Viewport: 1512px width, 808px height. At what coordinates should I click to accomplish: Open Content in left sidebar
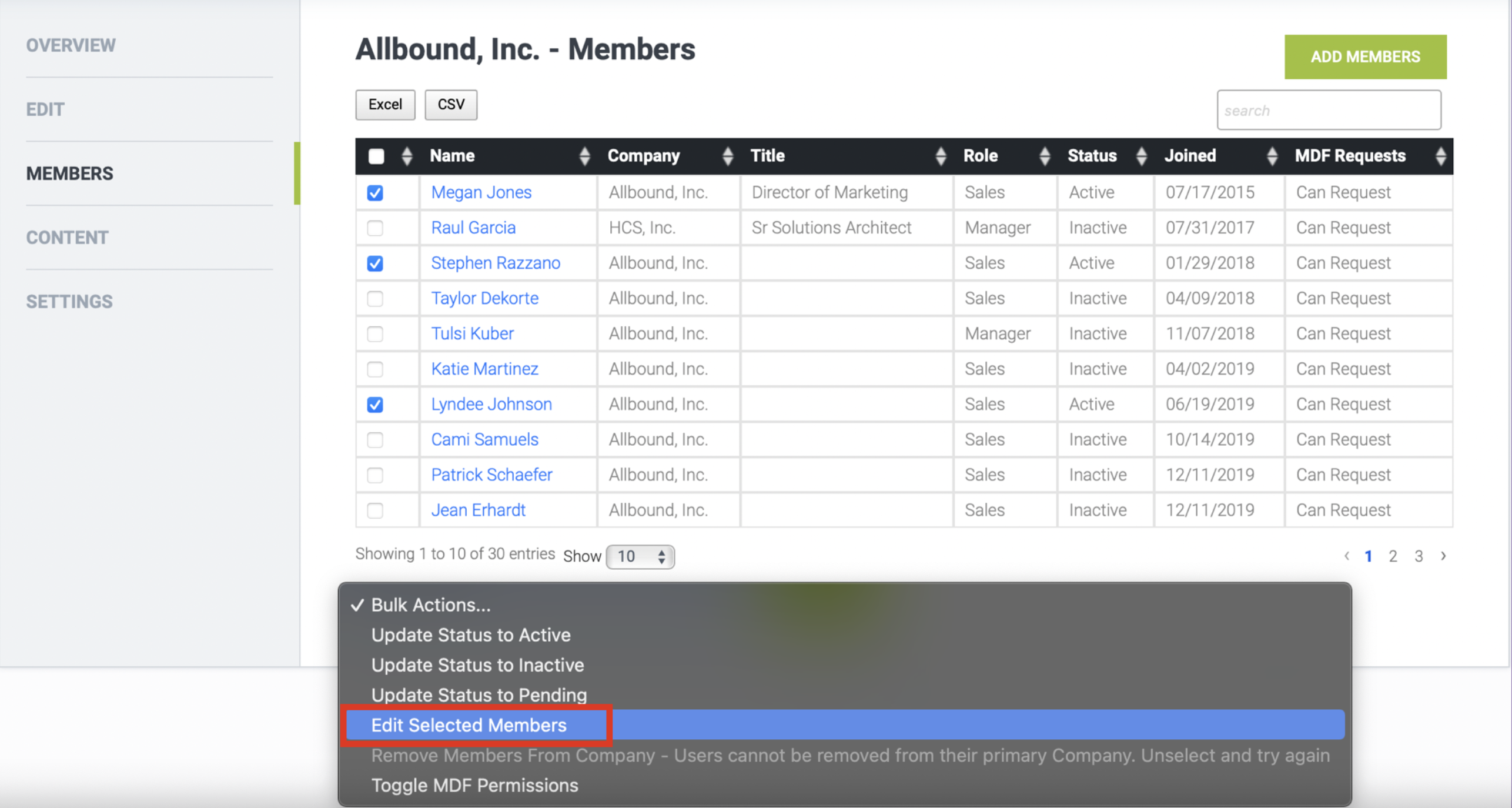tap(67, 238)
